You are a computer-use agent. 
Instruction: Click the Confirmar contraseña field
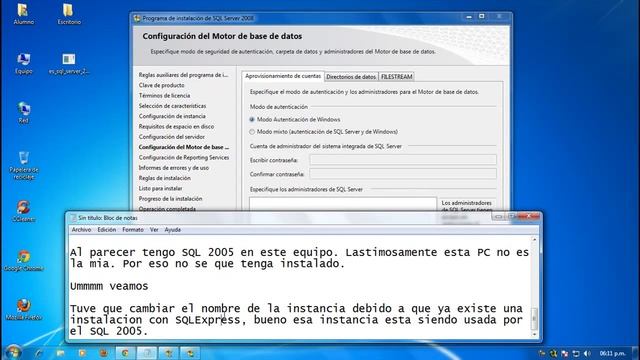(x=403, y=174)
